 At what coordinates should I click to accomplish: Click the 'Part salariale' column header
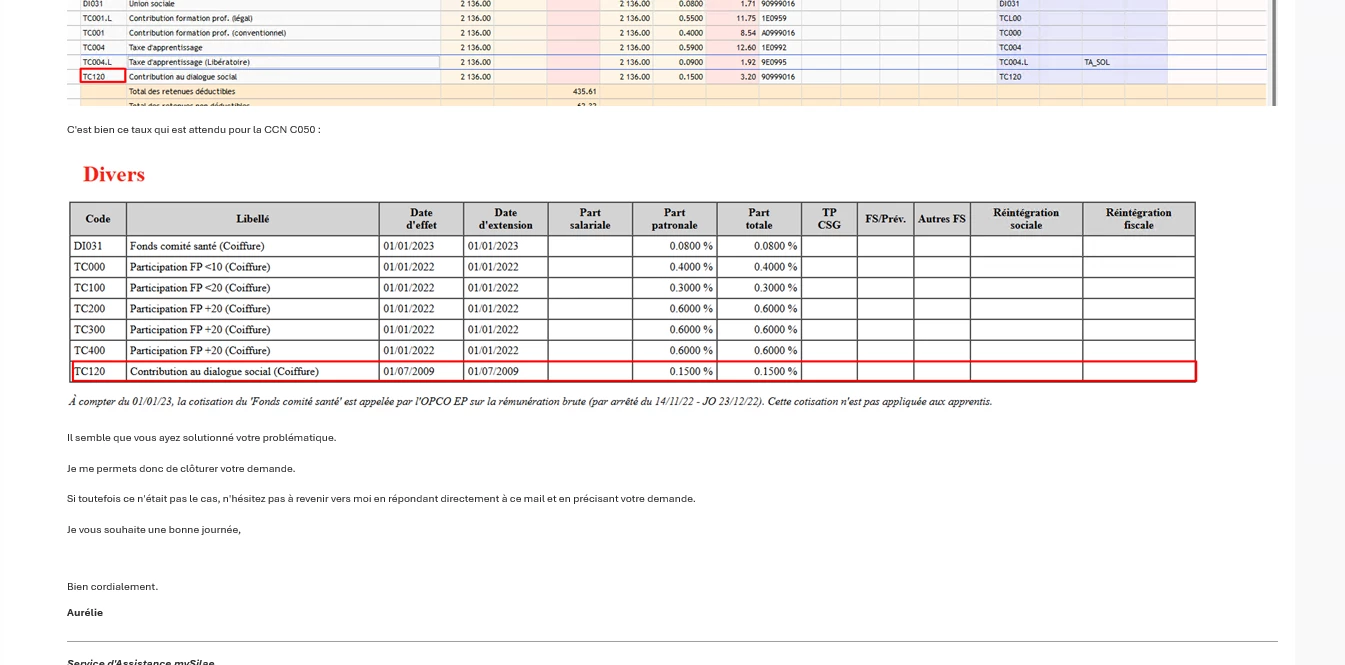[x=590, y=219]
